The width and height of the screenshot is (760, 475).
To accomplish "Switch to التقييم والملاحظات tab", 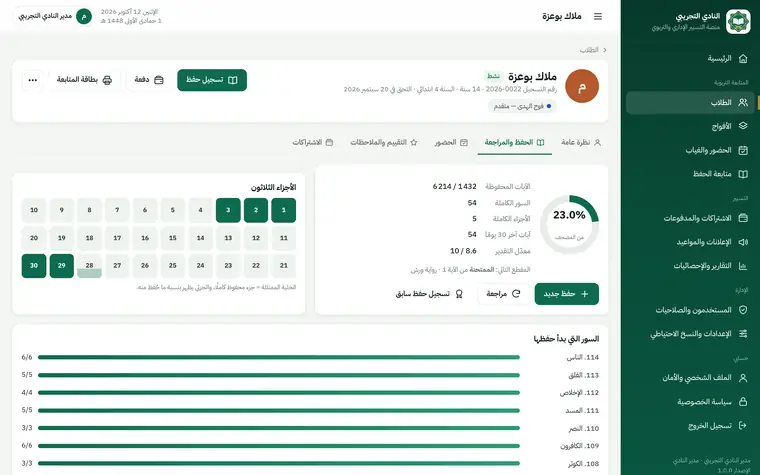I will (x=384, y=142).
